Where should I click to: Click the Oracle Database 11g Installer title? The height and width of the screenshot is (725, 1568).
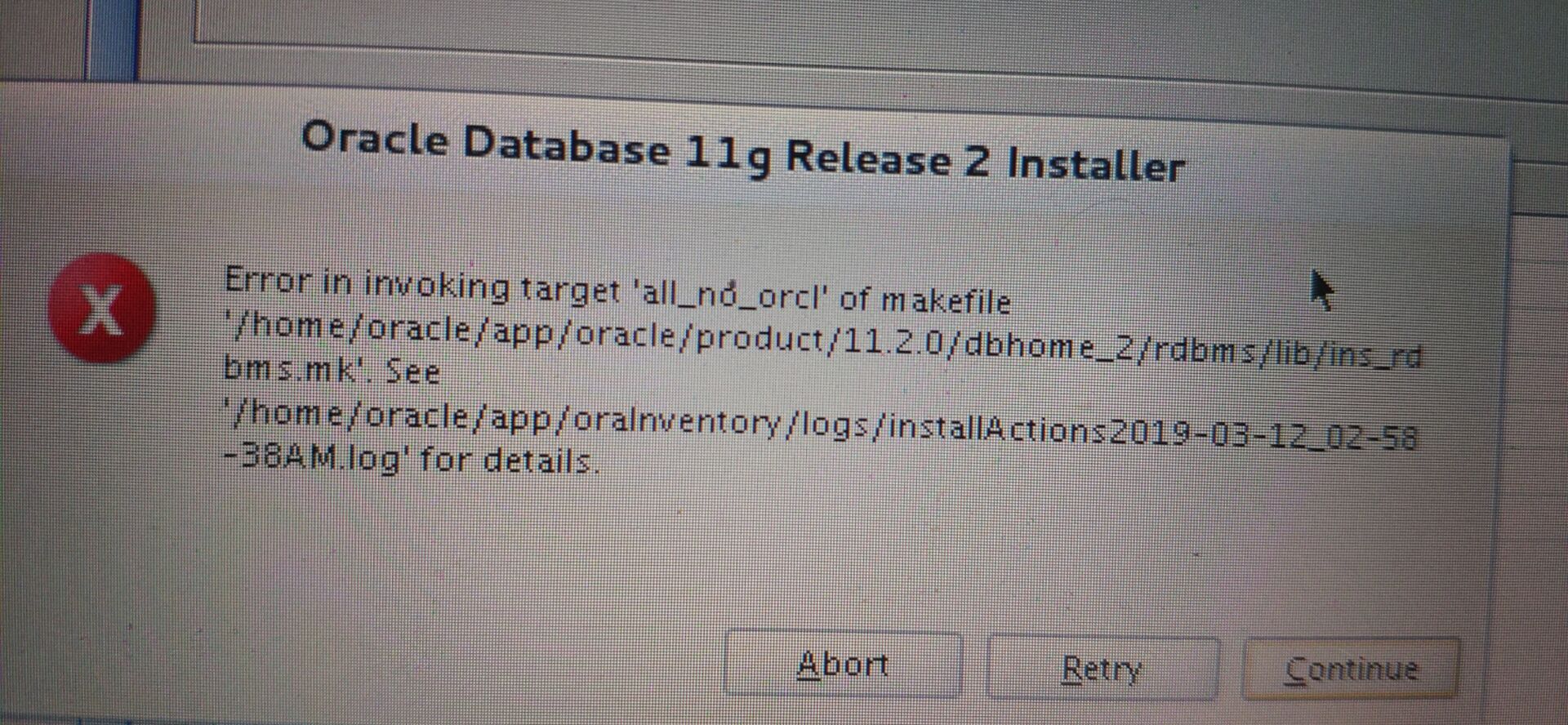[742, 153]
